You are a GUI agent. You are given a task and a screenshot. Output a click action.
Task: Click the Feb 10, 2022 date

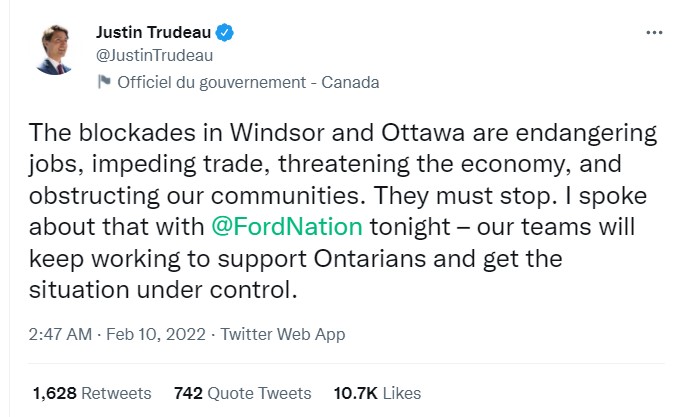tap(152, 333)
